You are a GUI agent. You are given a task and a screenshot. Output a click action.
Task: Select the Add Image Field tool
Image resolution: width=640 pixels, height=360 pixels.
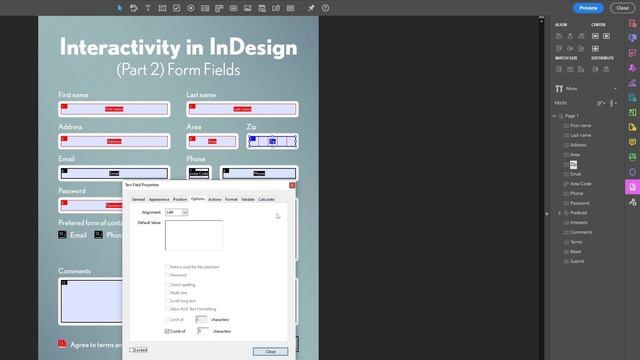pyautogui.click(x=248, y=8)
